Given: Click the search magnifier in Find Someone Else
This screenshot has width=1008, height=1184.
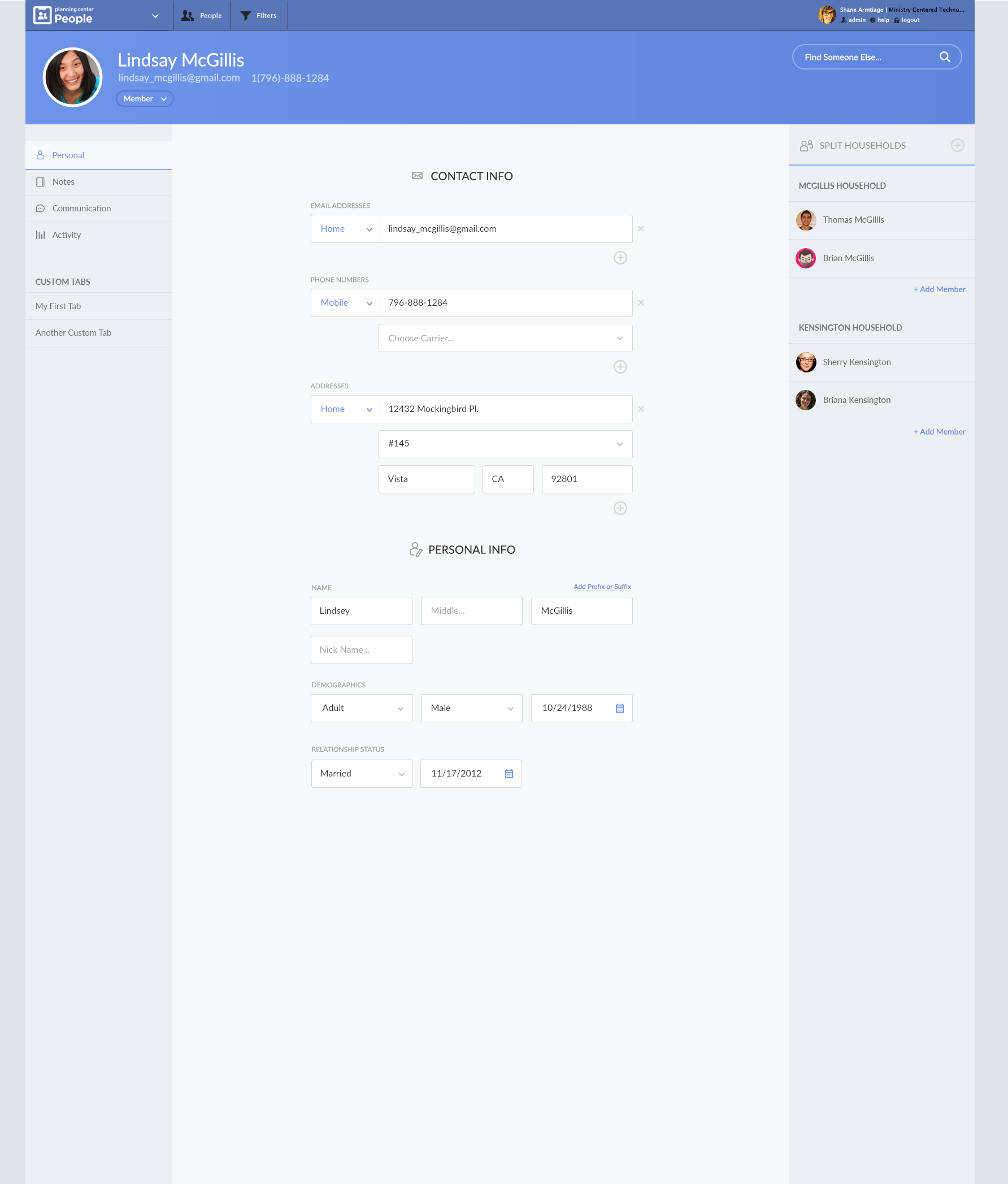Looking at the screenshot, I should point(944,57).
